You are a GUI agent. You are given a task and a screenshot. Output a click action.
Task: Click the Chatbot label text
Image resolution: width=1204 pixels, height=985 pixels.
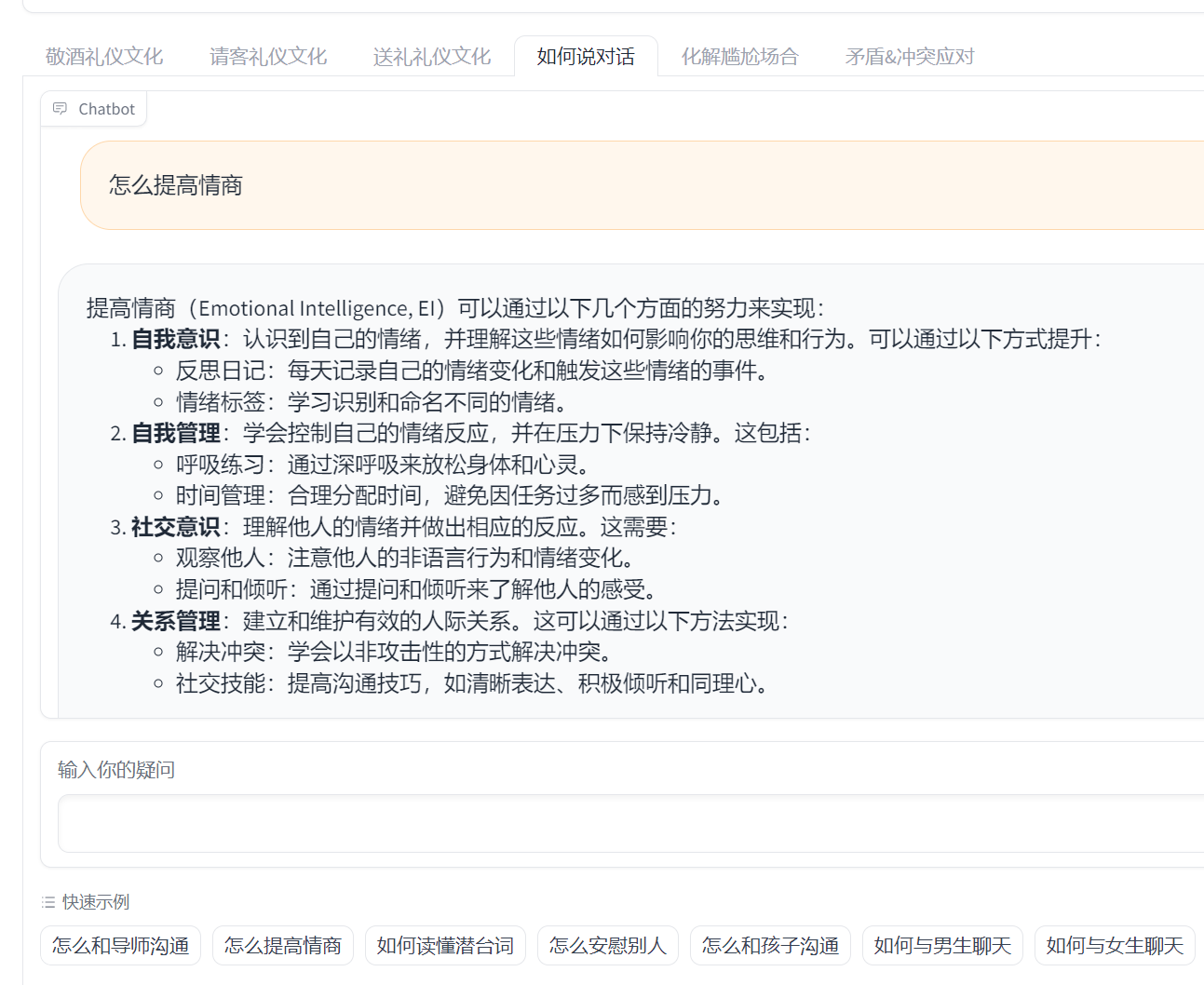107,109
